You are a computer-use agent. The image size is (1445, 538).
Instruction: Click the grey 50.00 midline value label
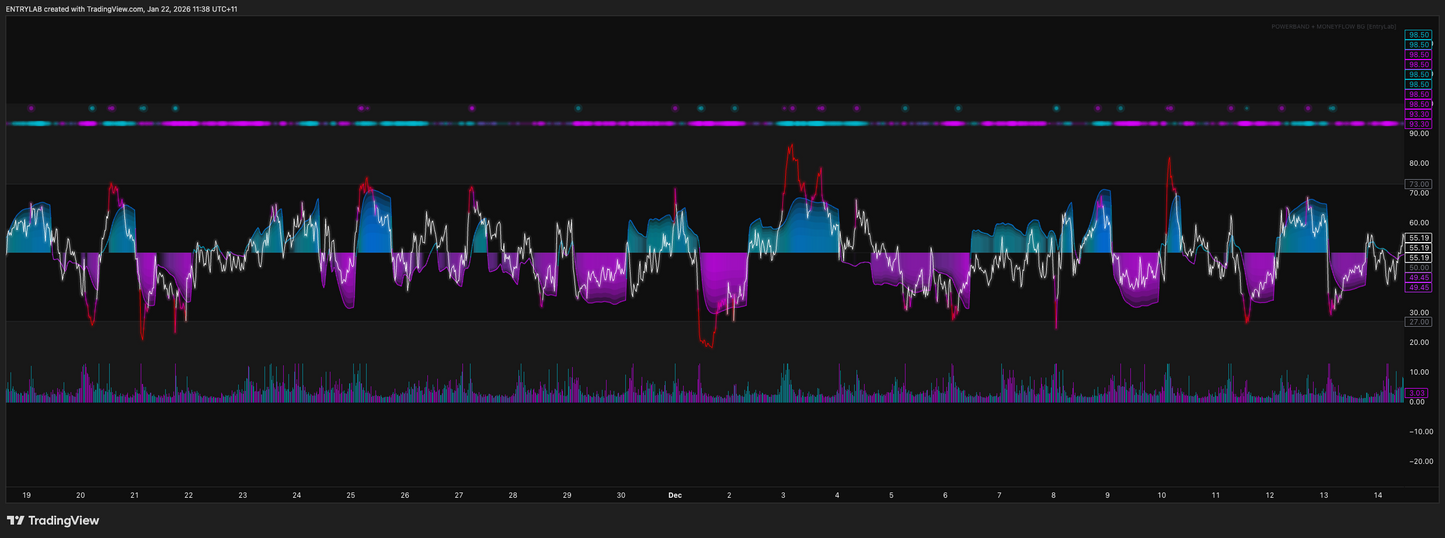click(x=1418, y=268)
